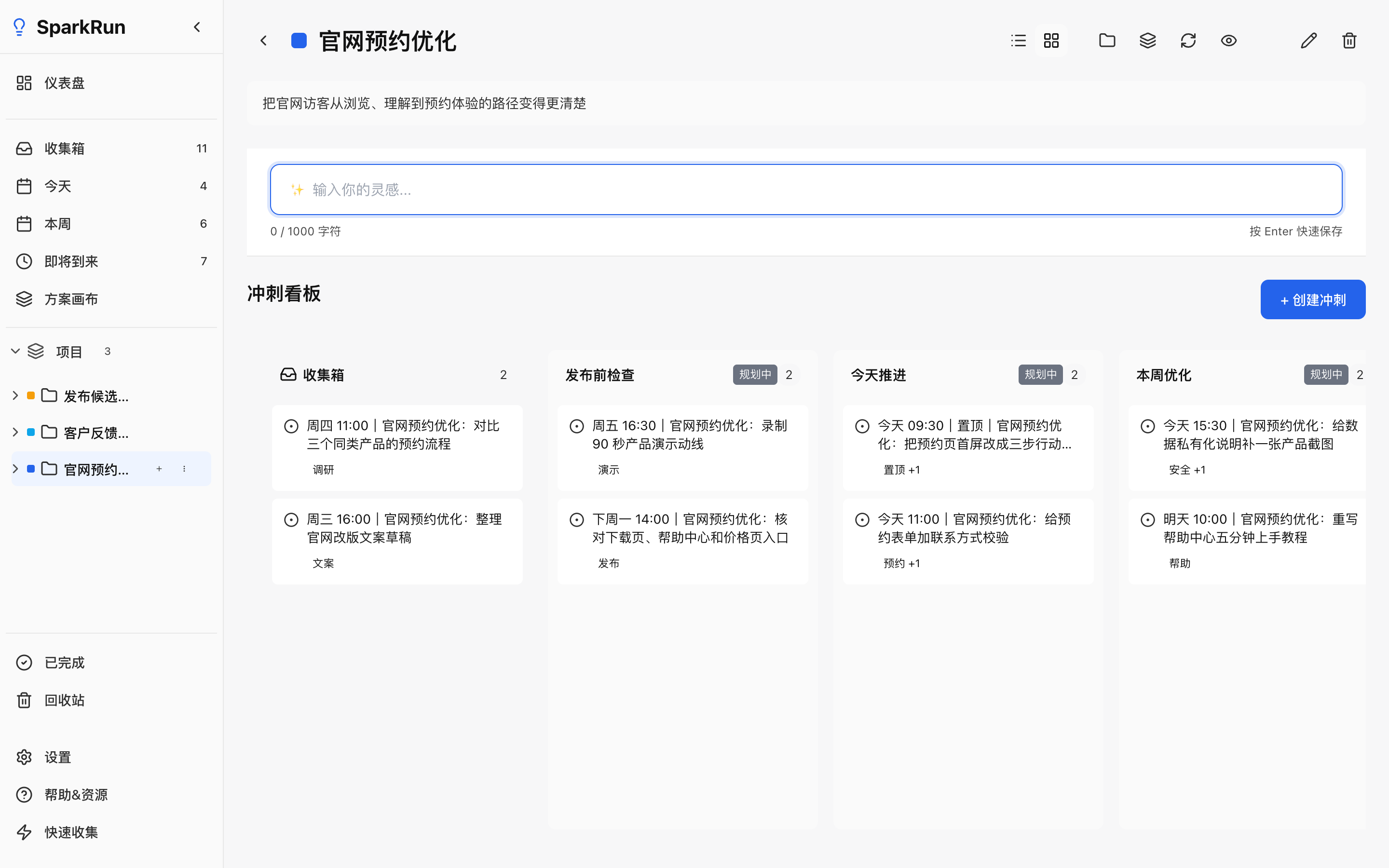Collapse the 项目 section chevron
This screenshot has height=868, width=1389.
tap(15, 352)
